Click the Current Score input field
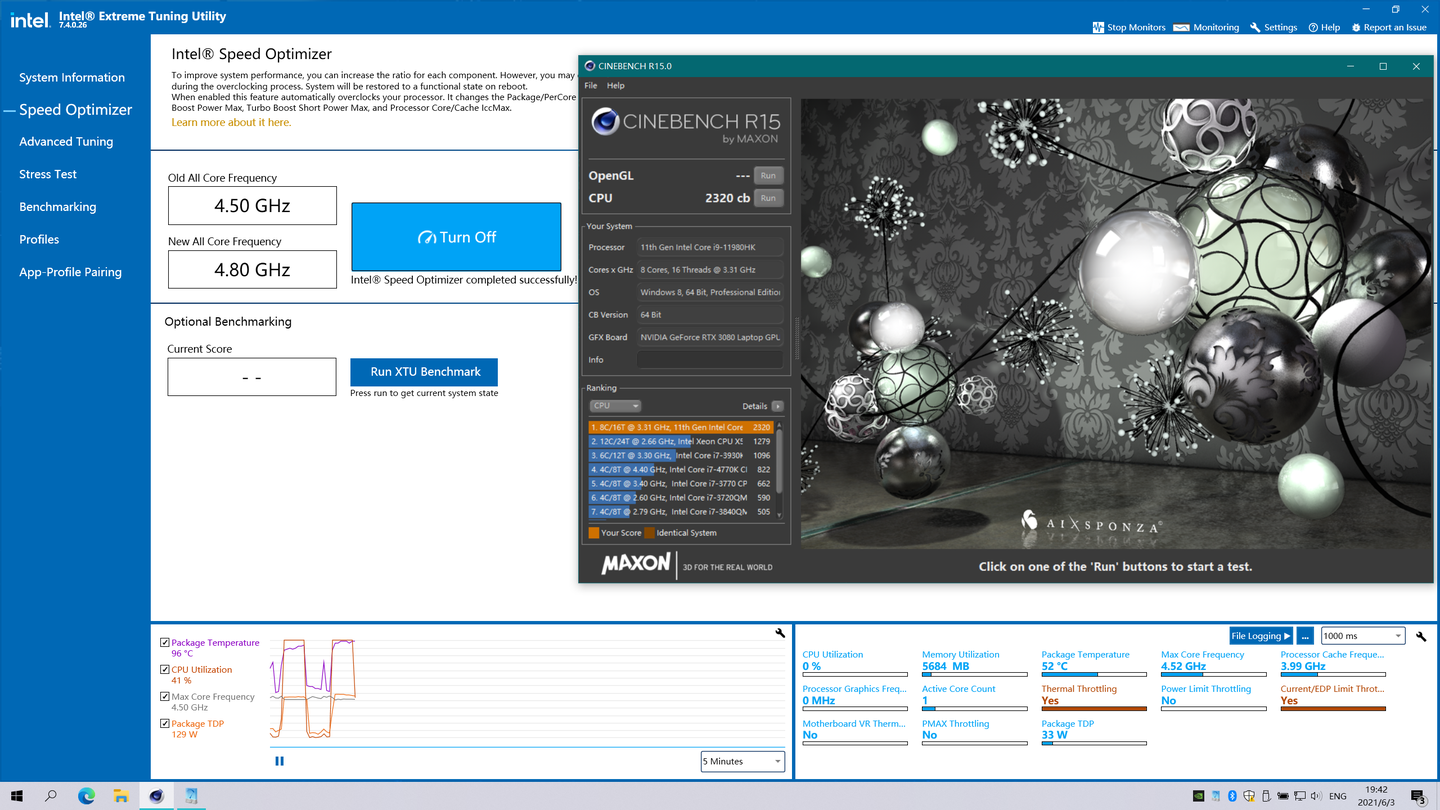The height and width of the screenshot is (810, 1440). coord(251,376)
